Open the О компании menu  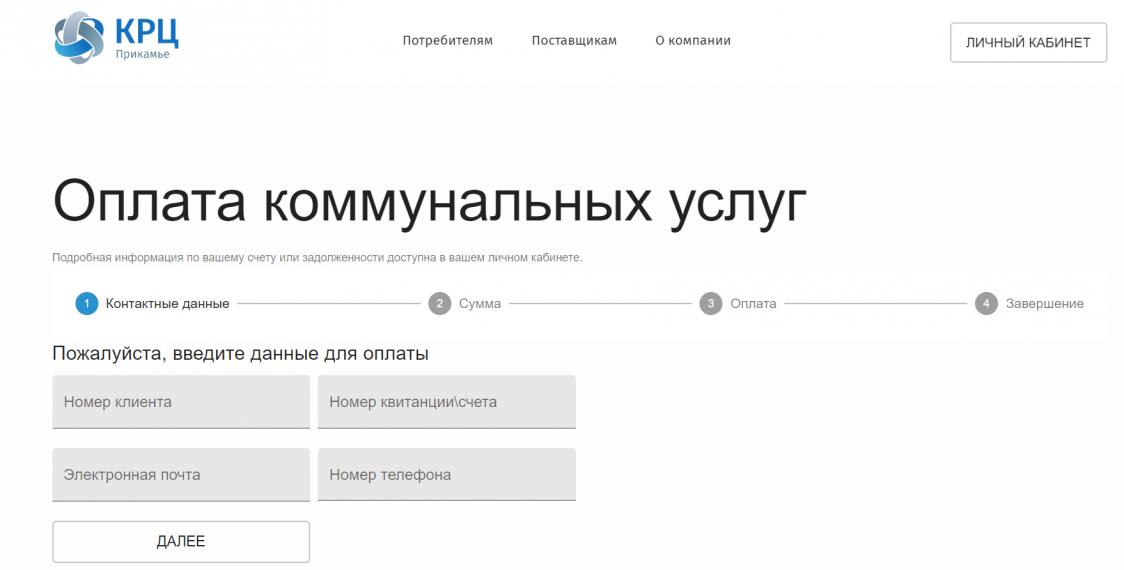692,41
